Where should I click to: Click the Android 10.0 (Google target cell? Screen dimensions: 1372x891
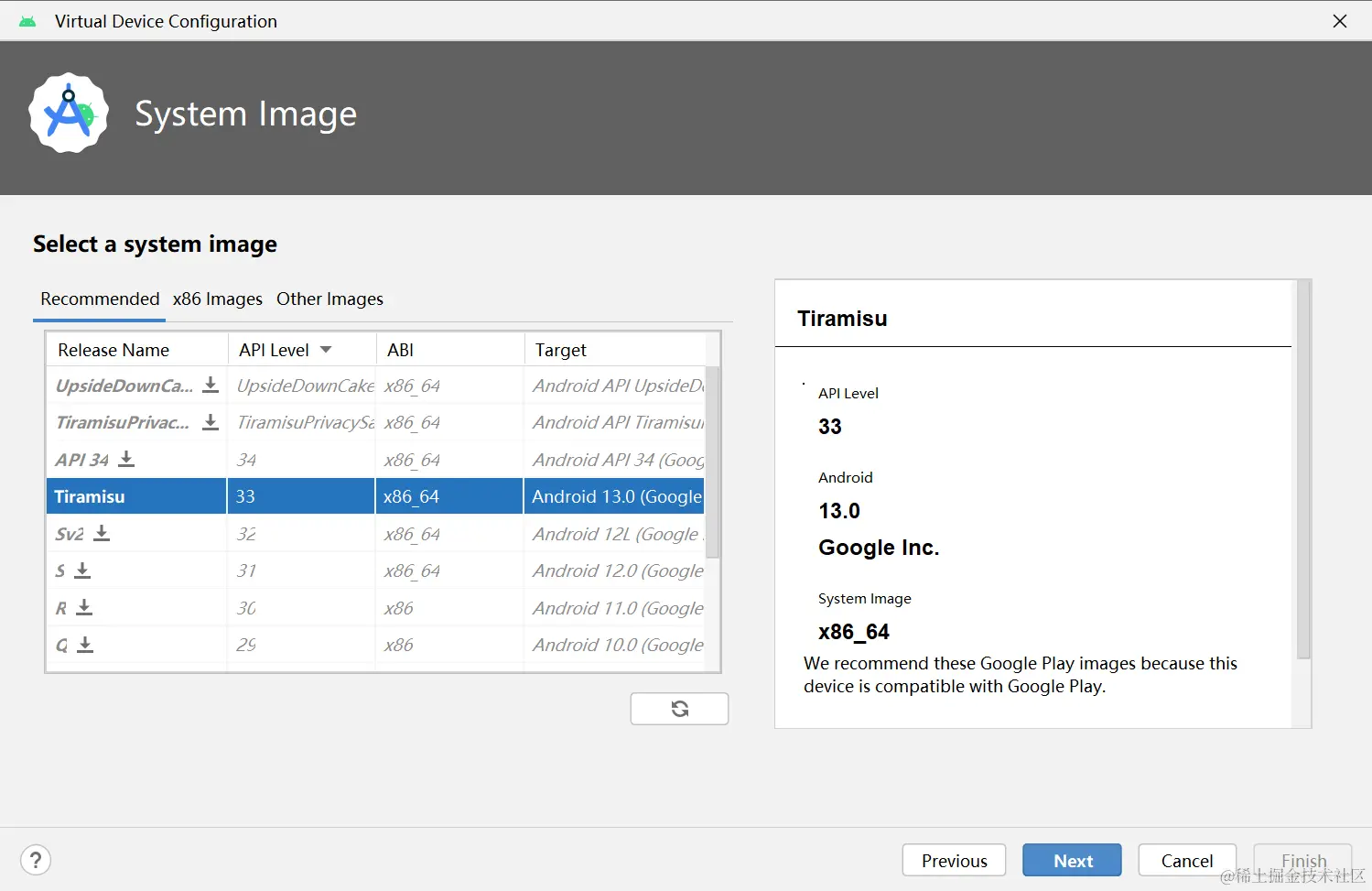click(x=614, y=645)
